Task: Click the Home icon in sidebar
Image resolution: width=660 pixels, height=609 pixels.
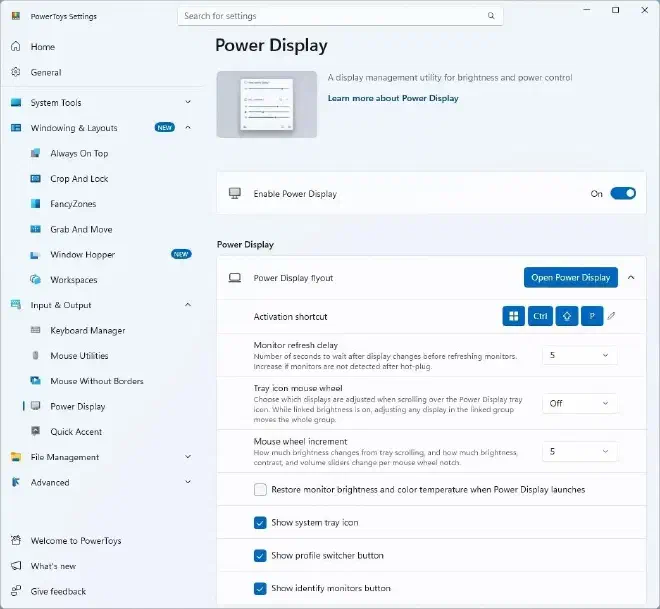Action: point(16,46)
